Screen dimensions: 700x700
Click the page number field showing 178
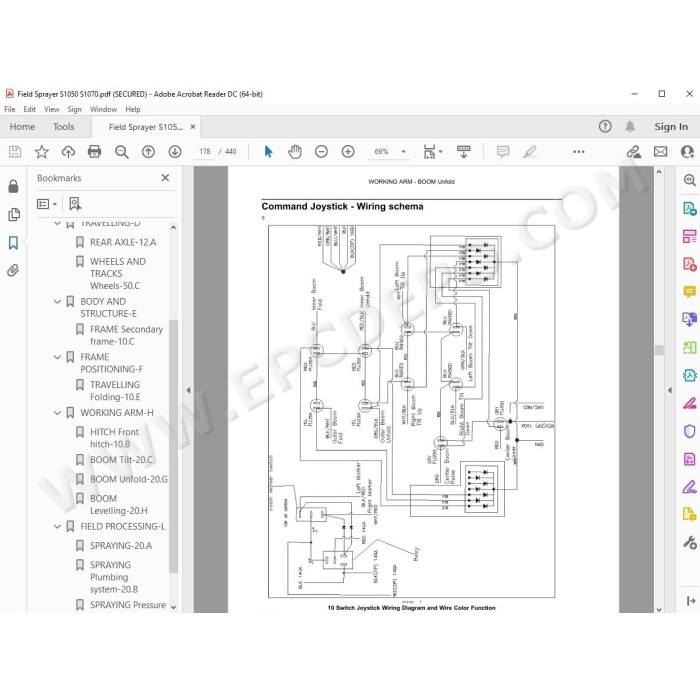coord(205,152)
